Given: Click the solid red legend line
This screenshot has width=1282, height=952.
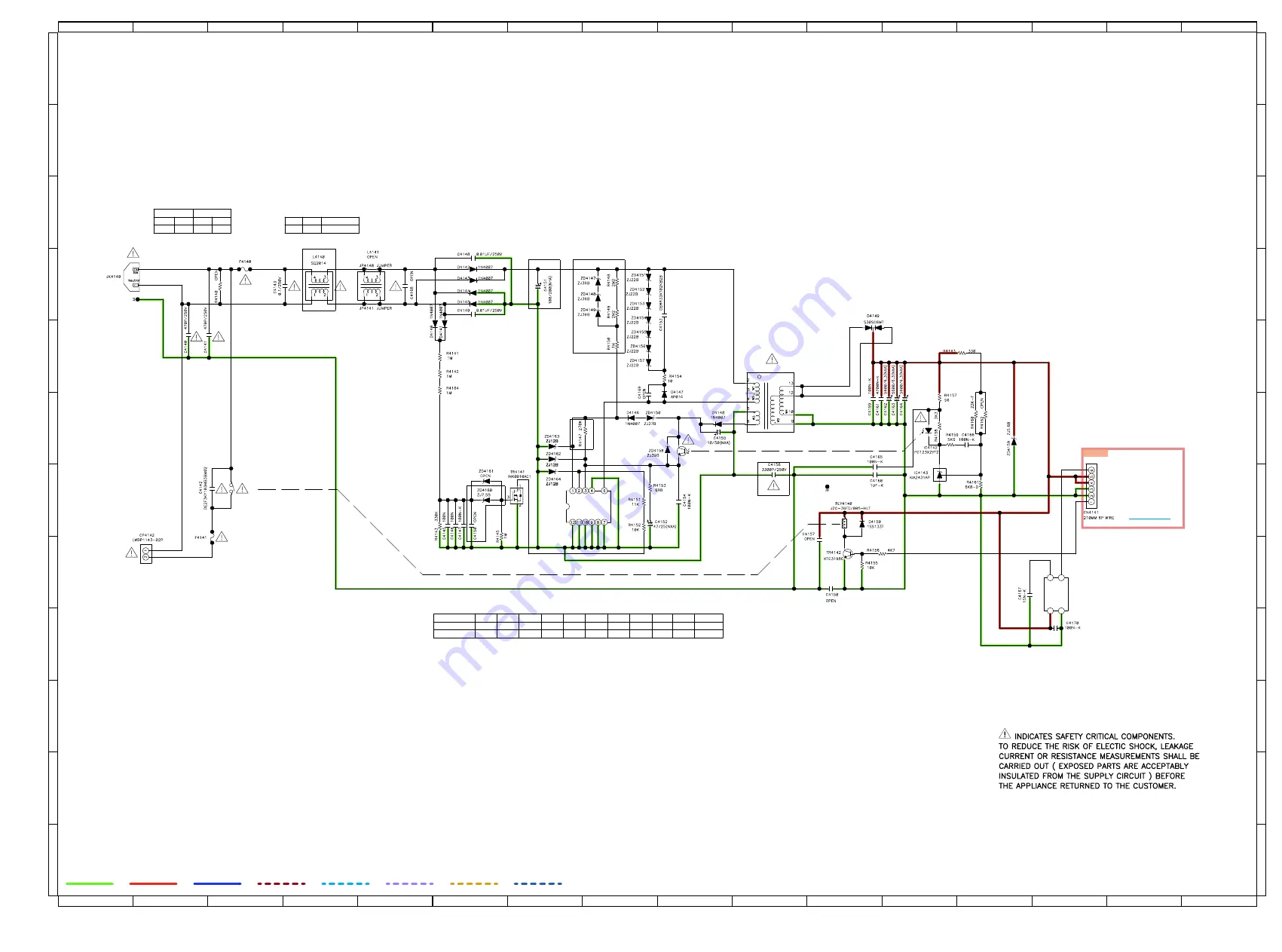Looking at the screenshot, I should [x=153, y=883].
